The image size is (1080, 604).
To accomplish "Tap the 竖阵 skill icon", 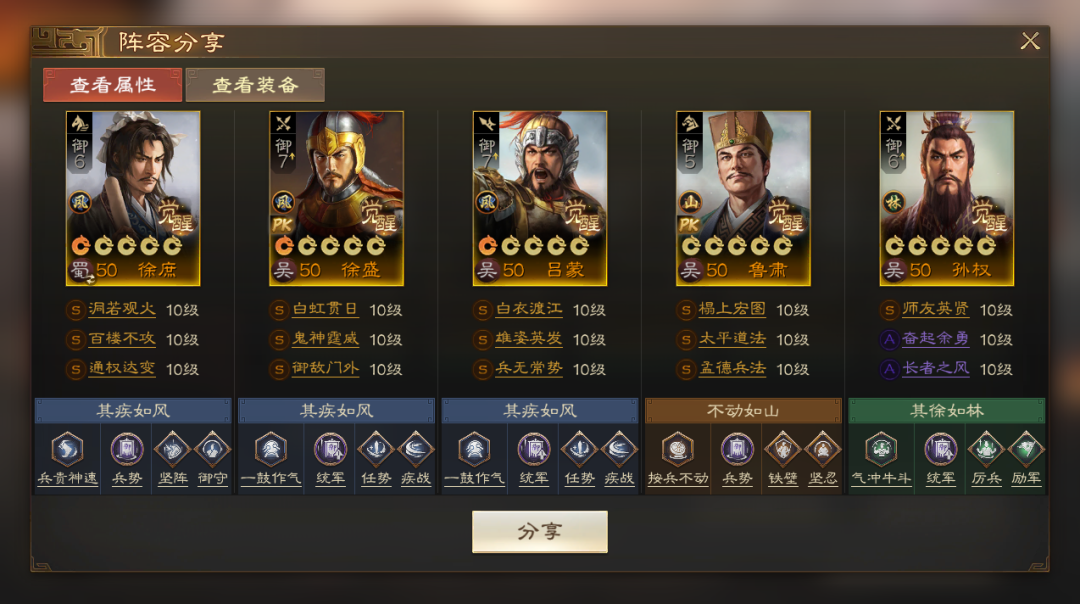I will [x=172, y=450].
